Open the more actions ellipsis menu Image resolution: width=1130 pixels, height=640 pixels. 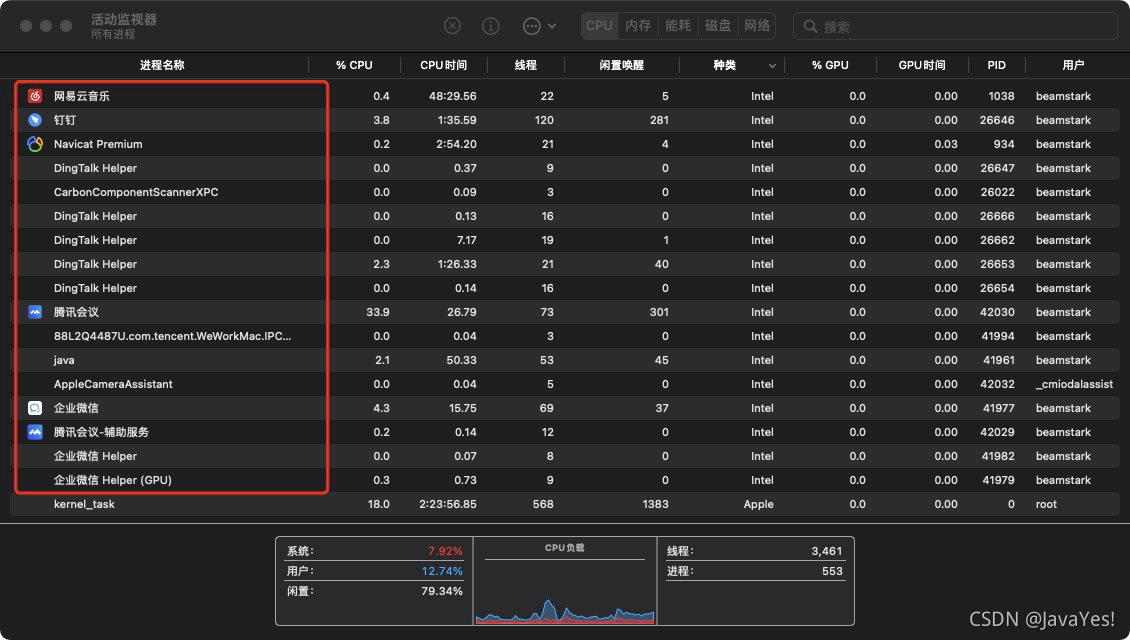click(x=539, y=26)
